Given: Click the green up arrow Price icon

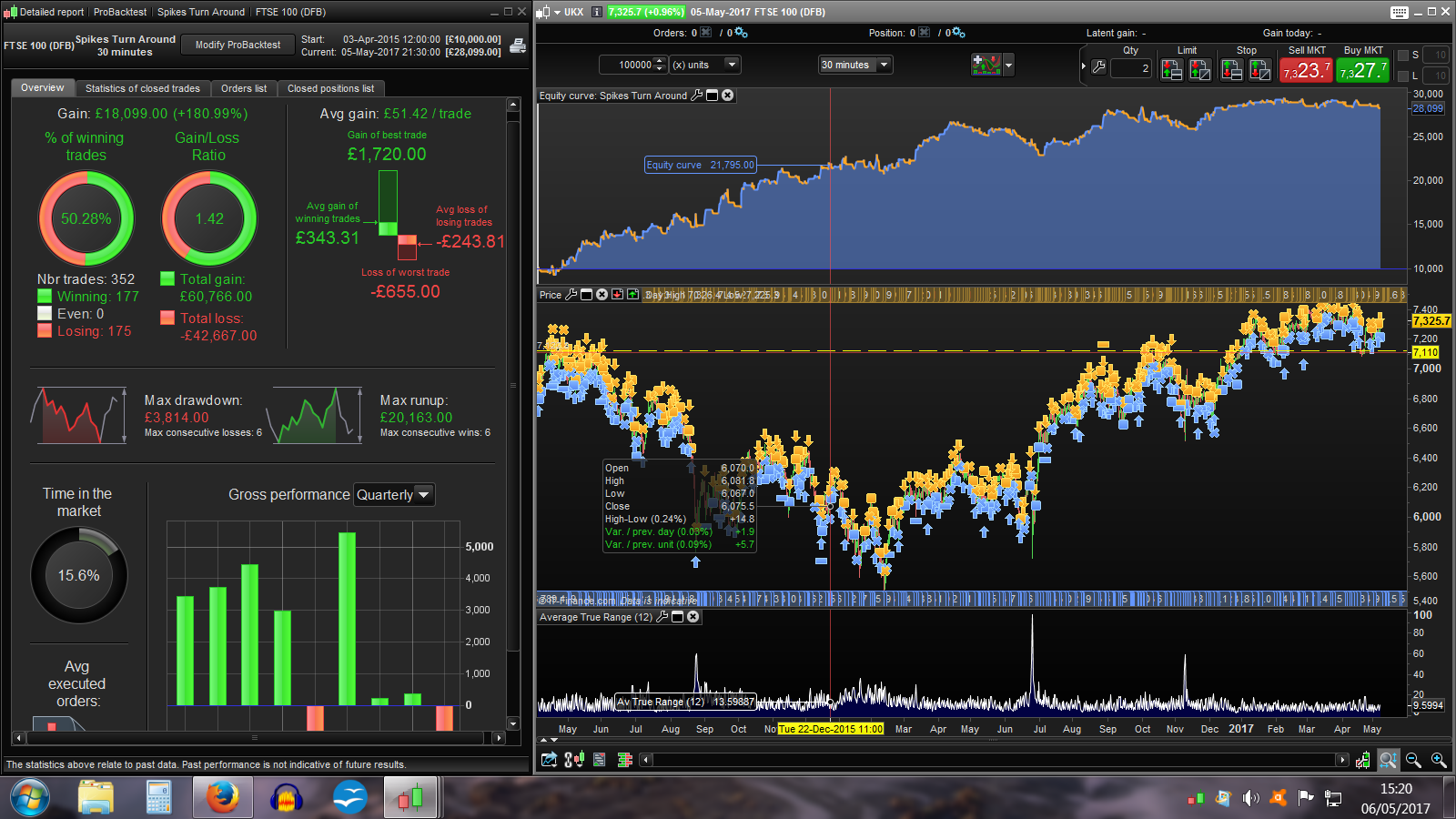Looking at the screenshot, I should (x=632, y=294).
